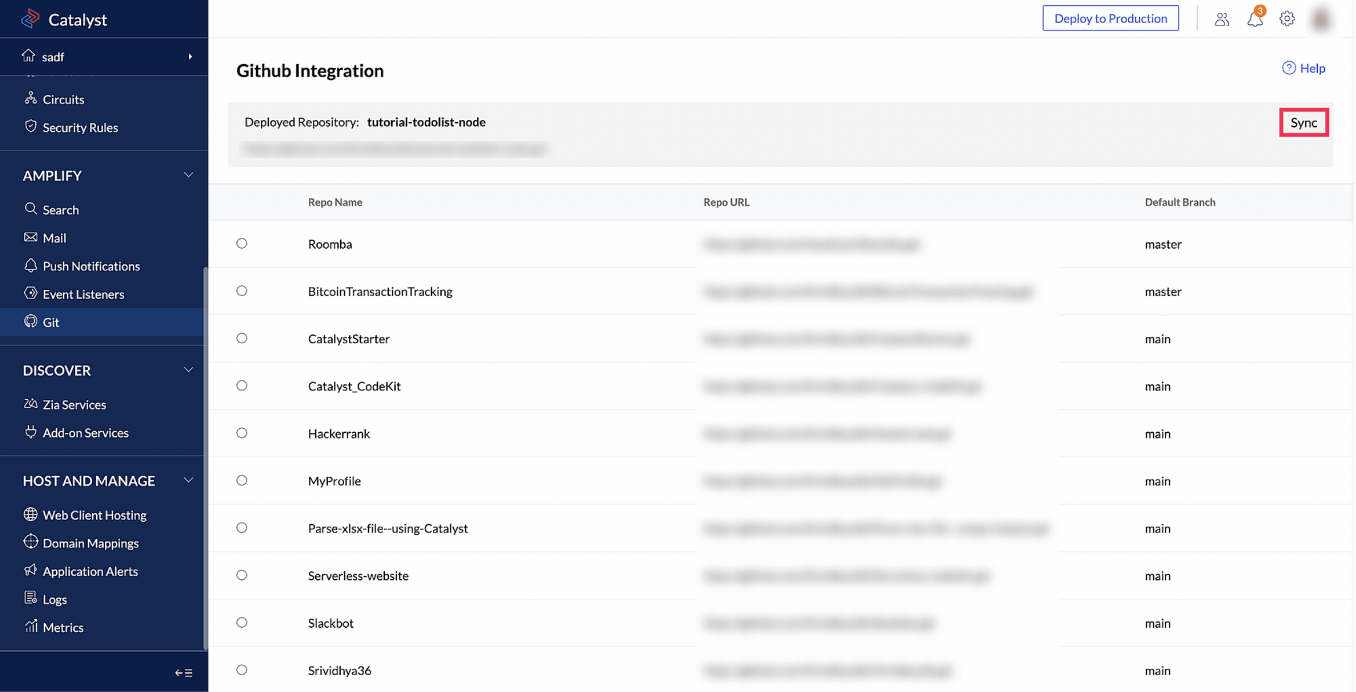Collapse the sidebar using the bottom arrow
1356x692 pixels.
(184, 672)
